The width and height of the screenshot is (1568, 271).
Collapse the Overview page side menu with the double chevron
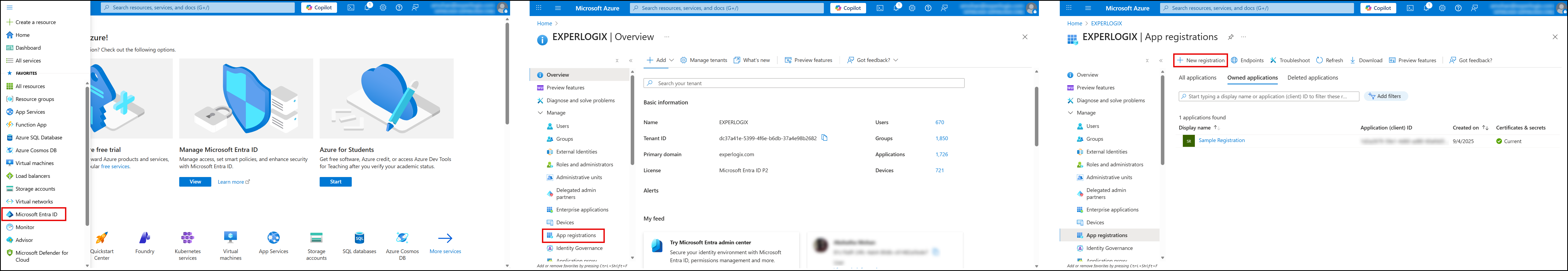631,61
